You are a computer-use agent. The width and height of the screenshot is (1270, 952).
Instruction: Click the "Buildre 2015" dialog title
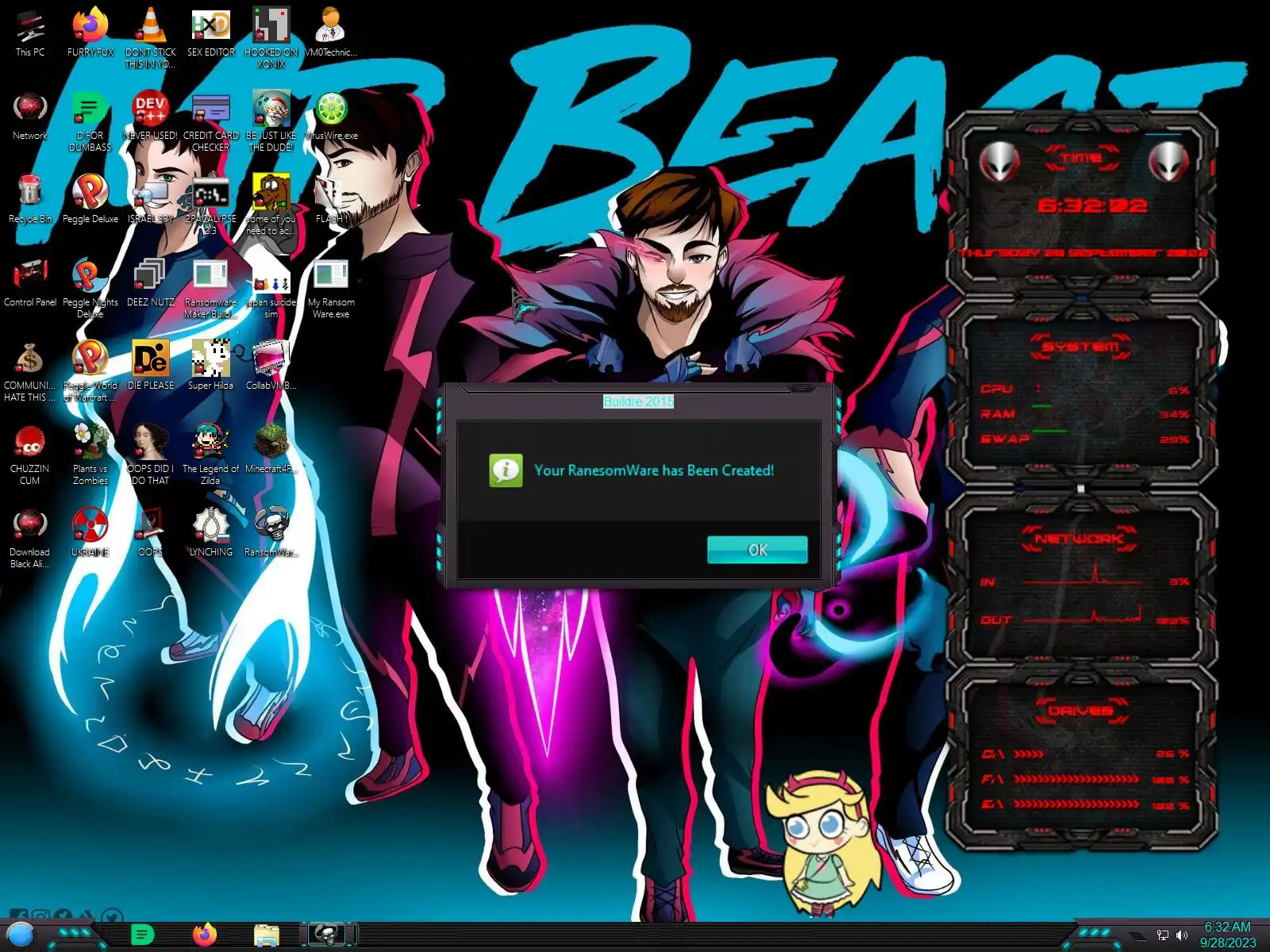coord(638,401)
